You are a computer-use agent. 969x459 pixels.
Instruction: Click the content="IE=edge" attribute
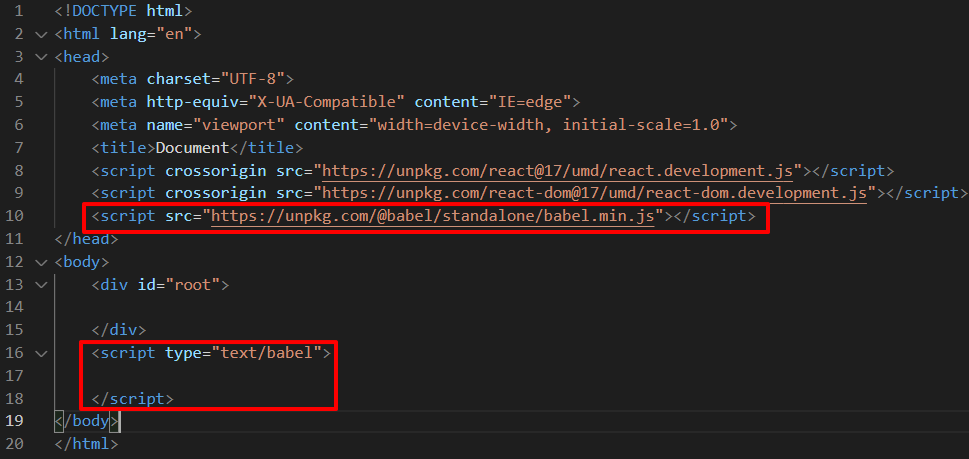click(x=493, y=102)
